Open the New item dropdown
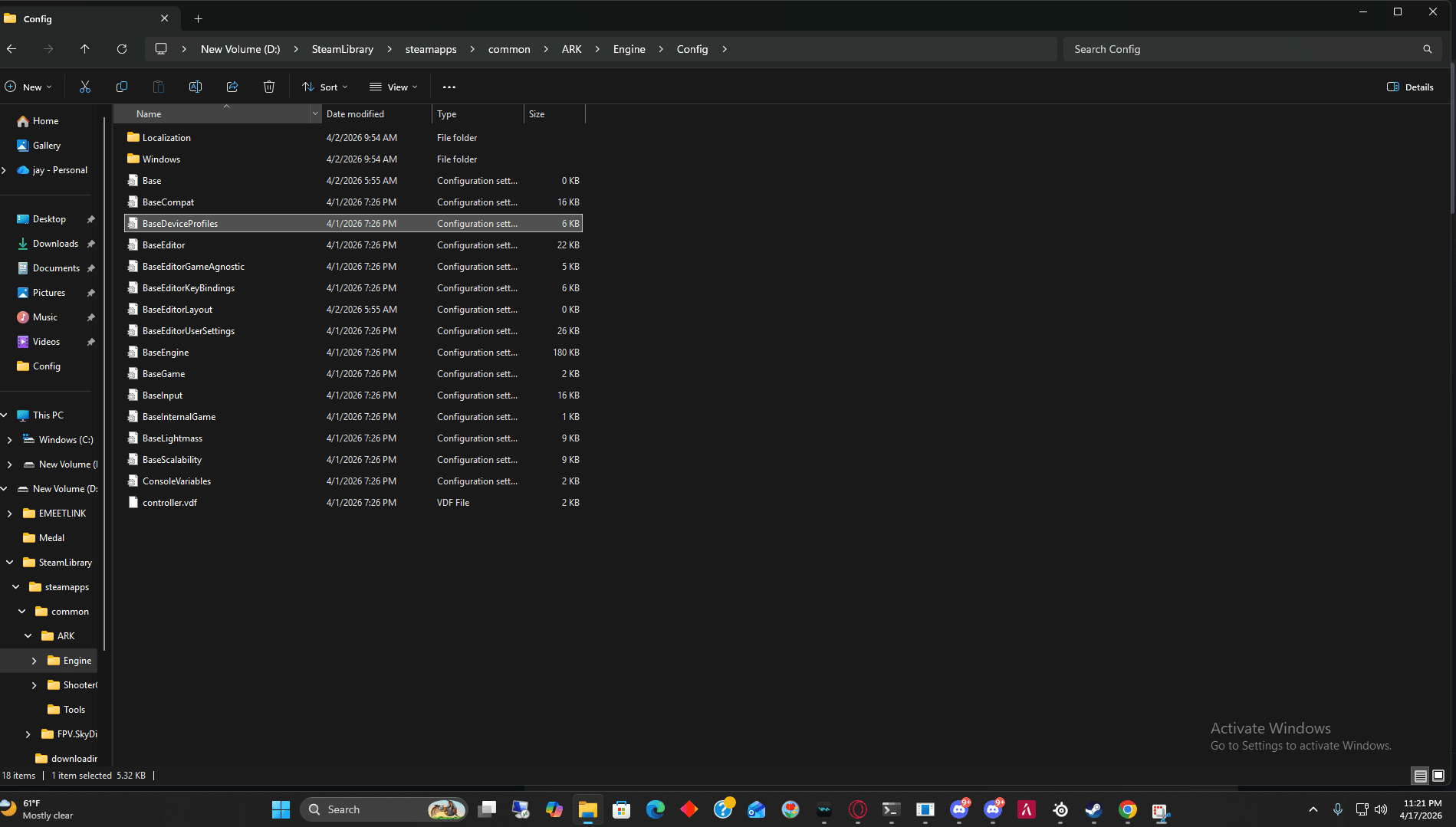 (x=29, y=87)
